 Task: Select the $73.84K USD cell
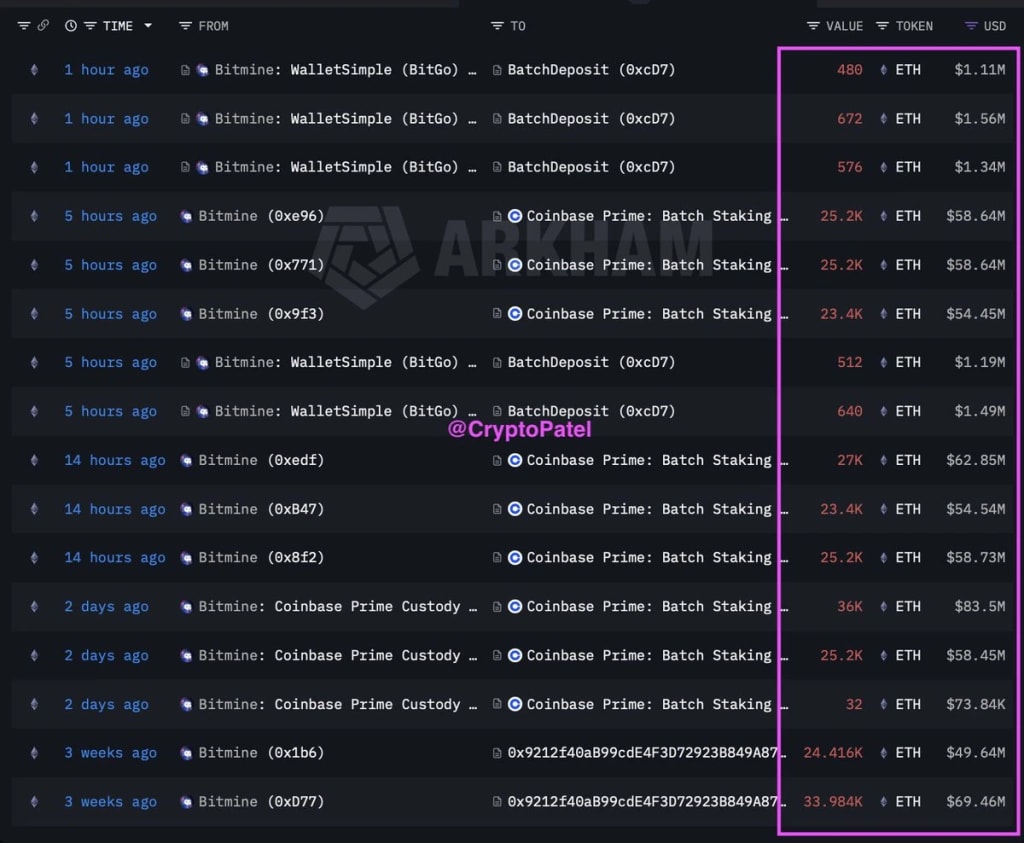tap(976, 705)
